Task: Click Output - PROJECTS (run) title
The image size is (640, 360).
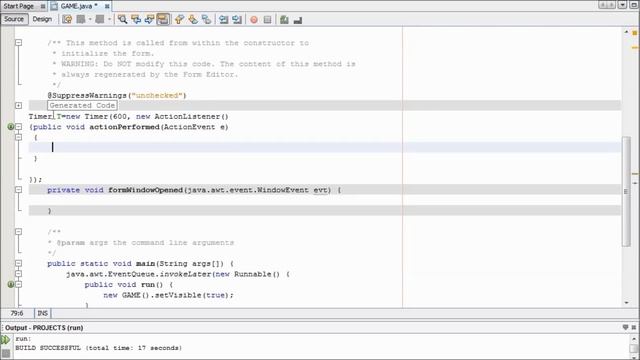Action: tap(44, 328)
